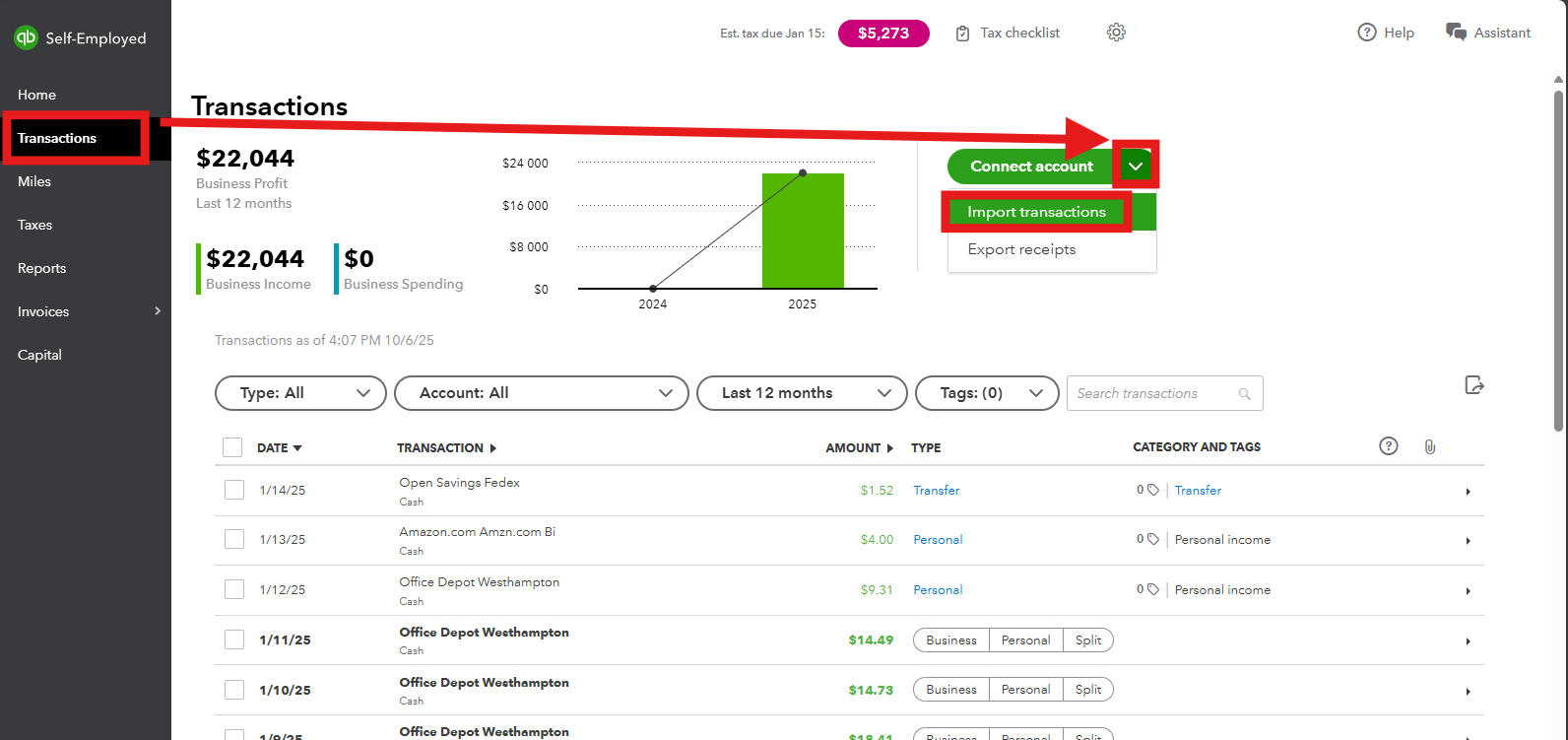Click the paperclip attachment column icon
1568x740 pixels.
[1429, 447]
